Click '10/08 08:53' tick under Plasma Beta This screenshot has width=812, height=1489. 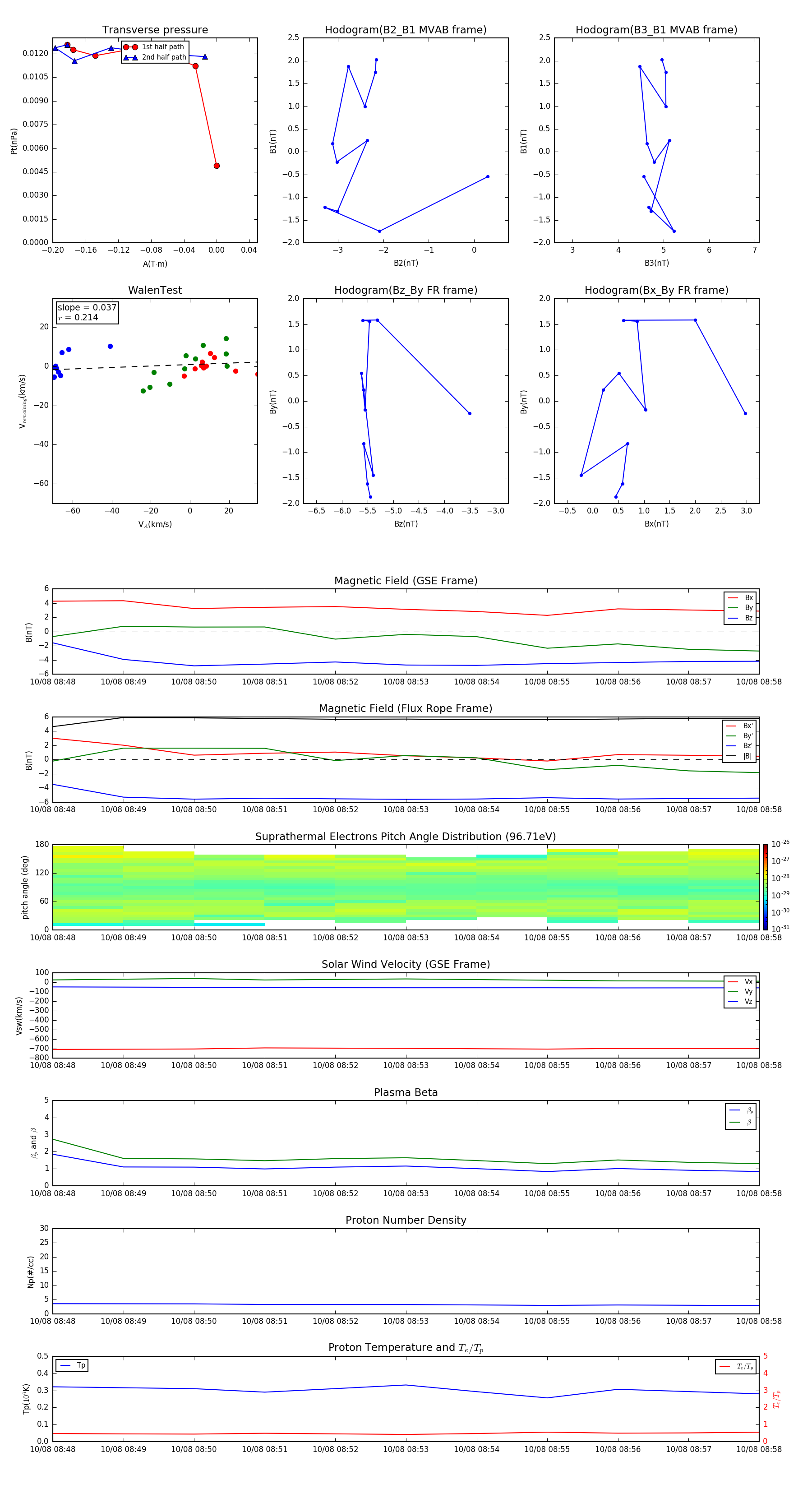click(x=406, y=1193)
